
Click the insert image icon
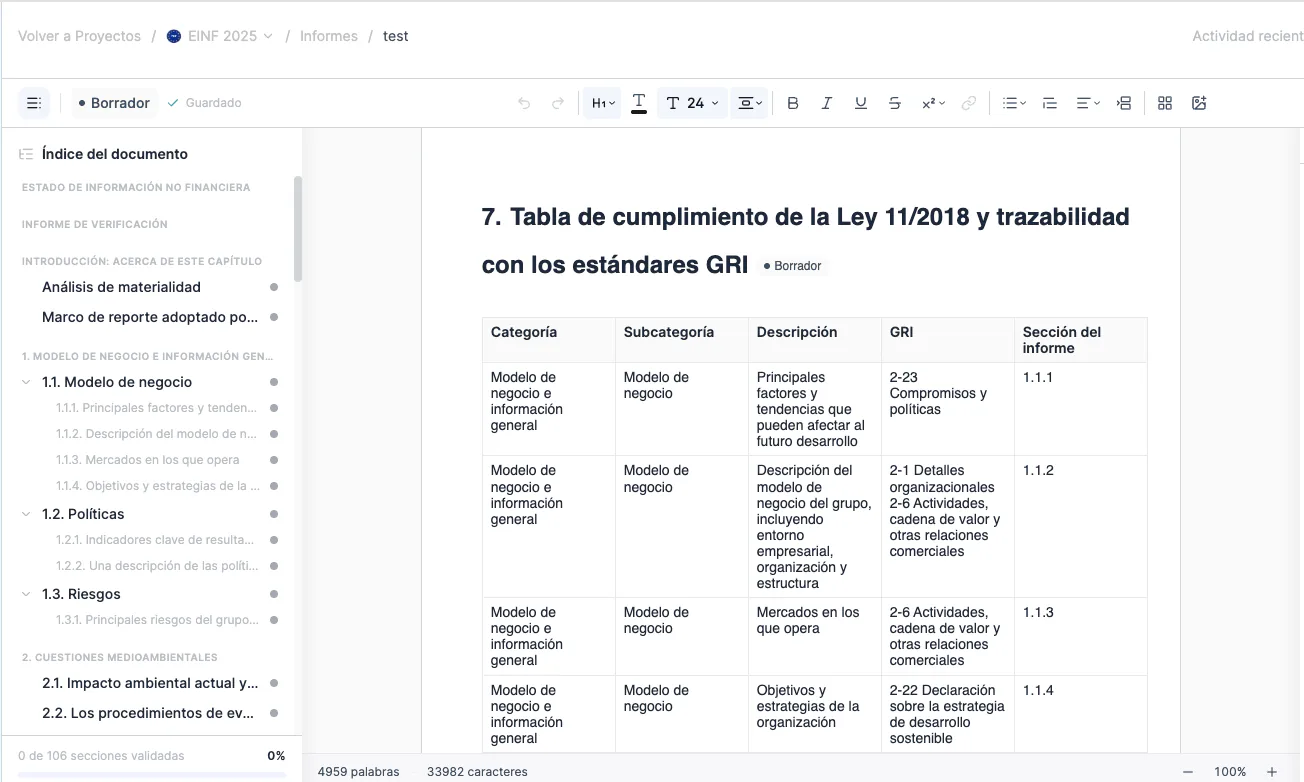coord(1199,103)
